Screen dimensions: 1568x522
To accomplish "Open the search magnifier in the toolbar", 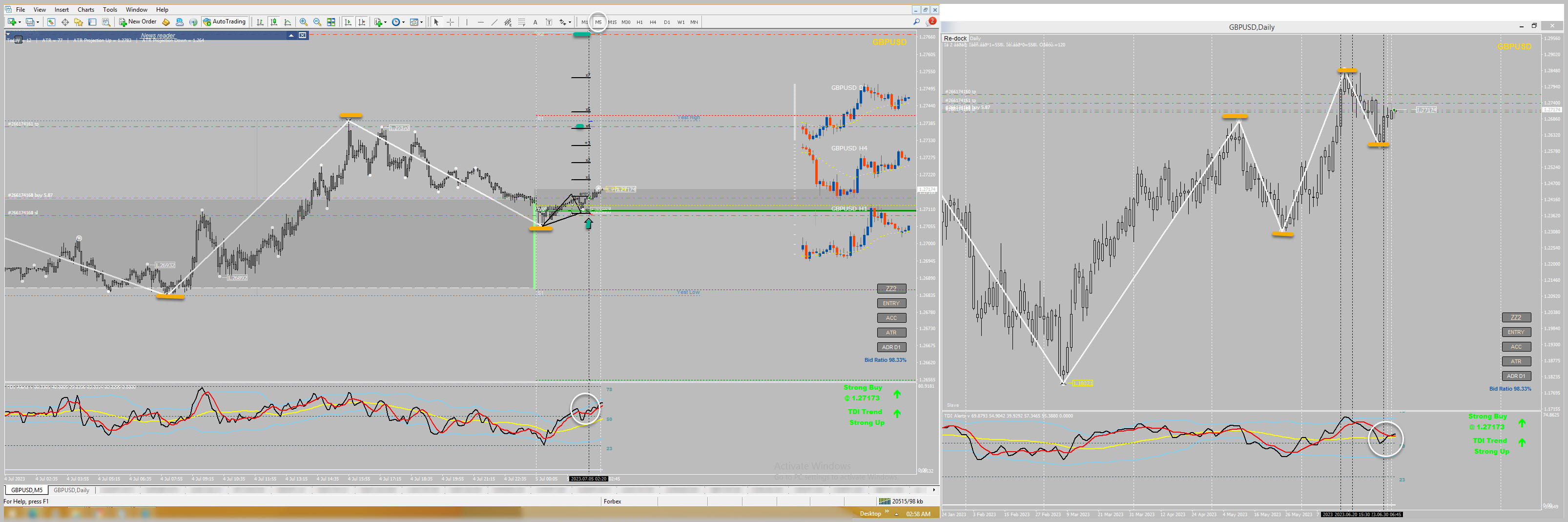I will 917,22.
